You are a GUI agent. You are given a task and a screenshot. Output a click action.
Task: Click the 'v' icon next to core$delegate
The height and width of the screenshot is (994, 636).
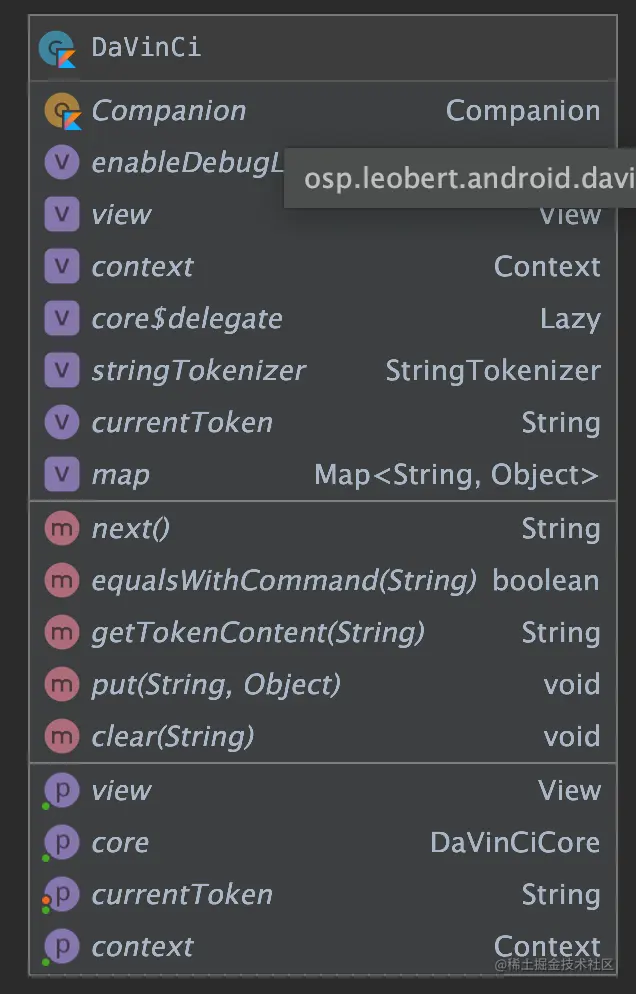coord(61,318)
